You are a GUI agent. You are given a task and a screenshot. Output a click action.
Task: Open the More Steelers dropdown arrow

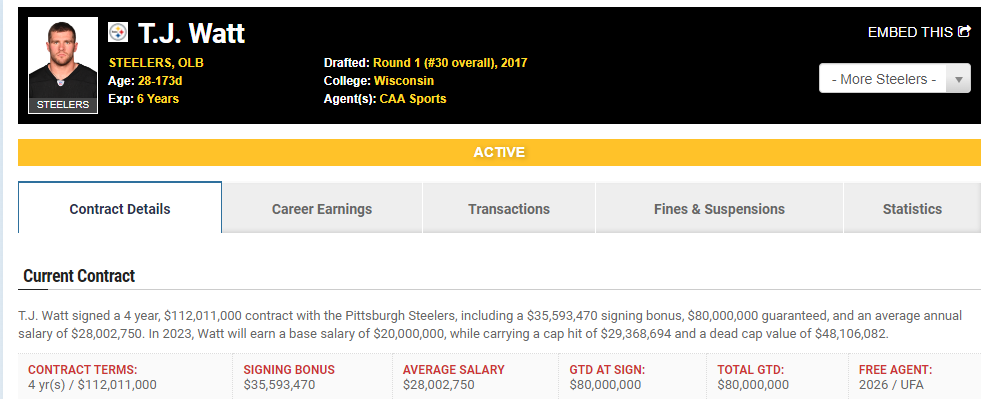tap(959, 79)
